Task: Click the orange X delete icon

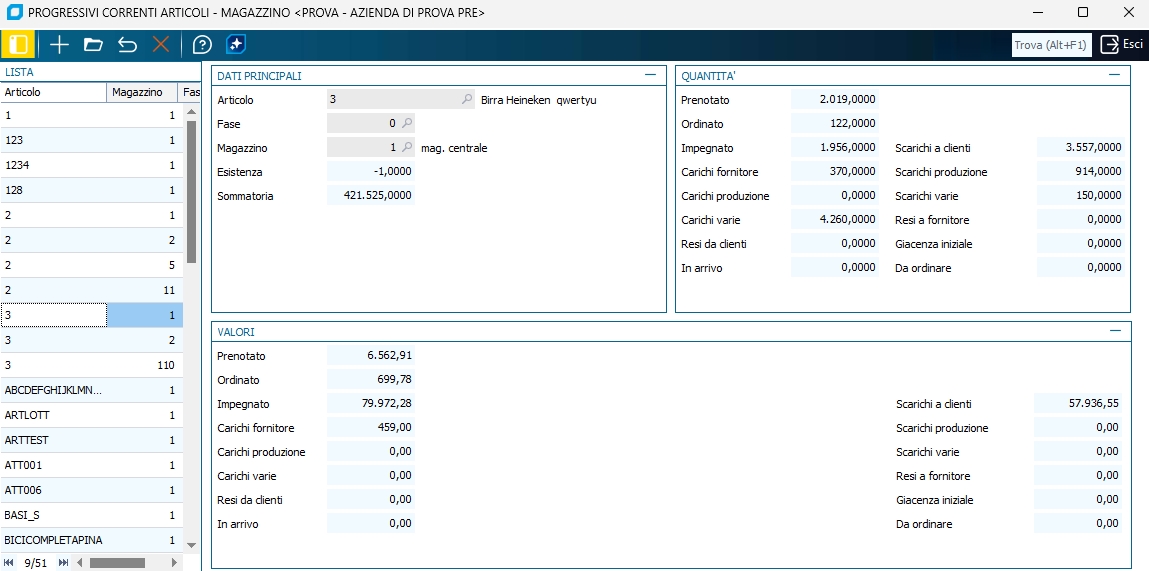Action: 160,45
